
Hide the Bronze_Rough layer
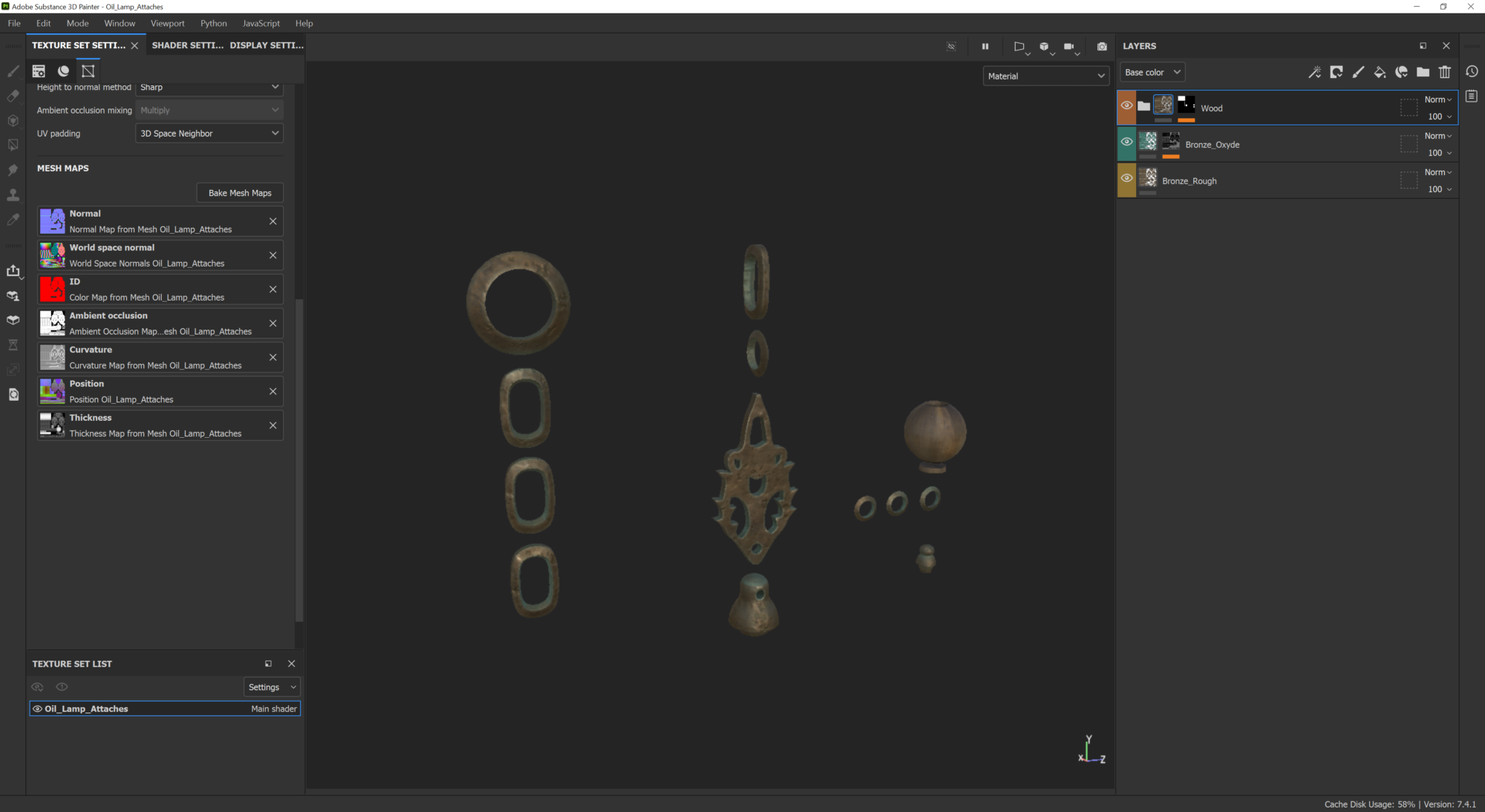tap(1126, 178)
